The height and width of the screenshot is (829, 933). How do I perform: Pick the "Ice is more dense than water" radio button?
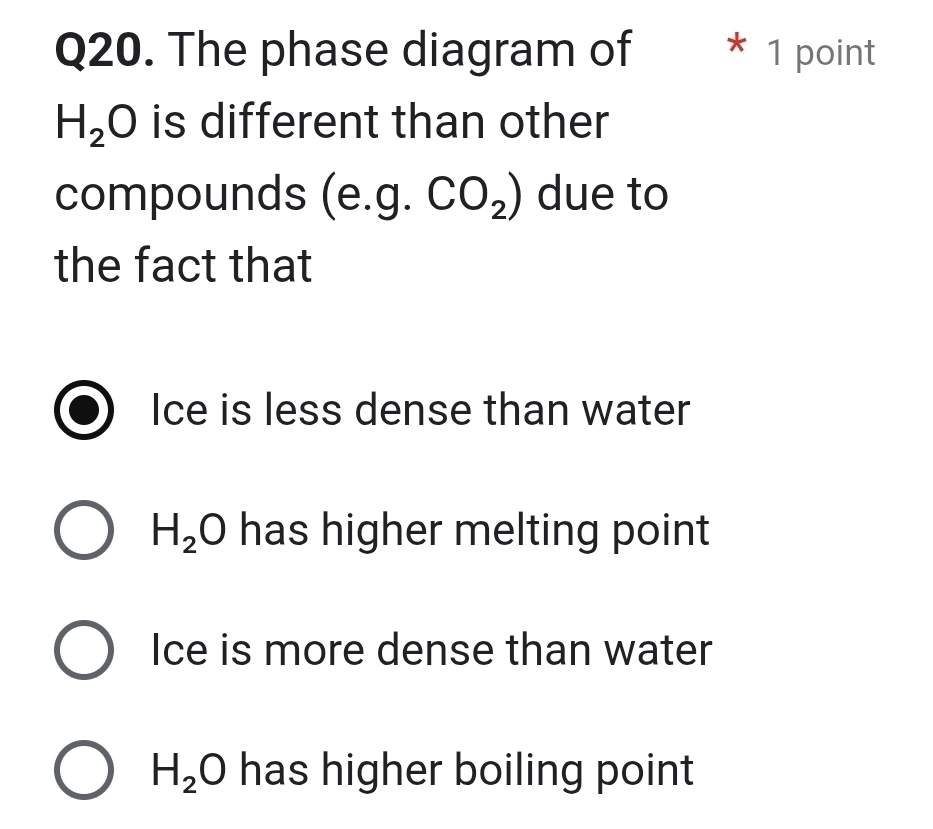[x=84, y=650]
